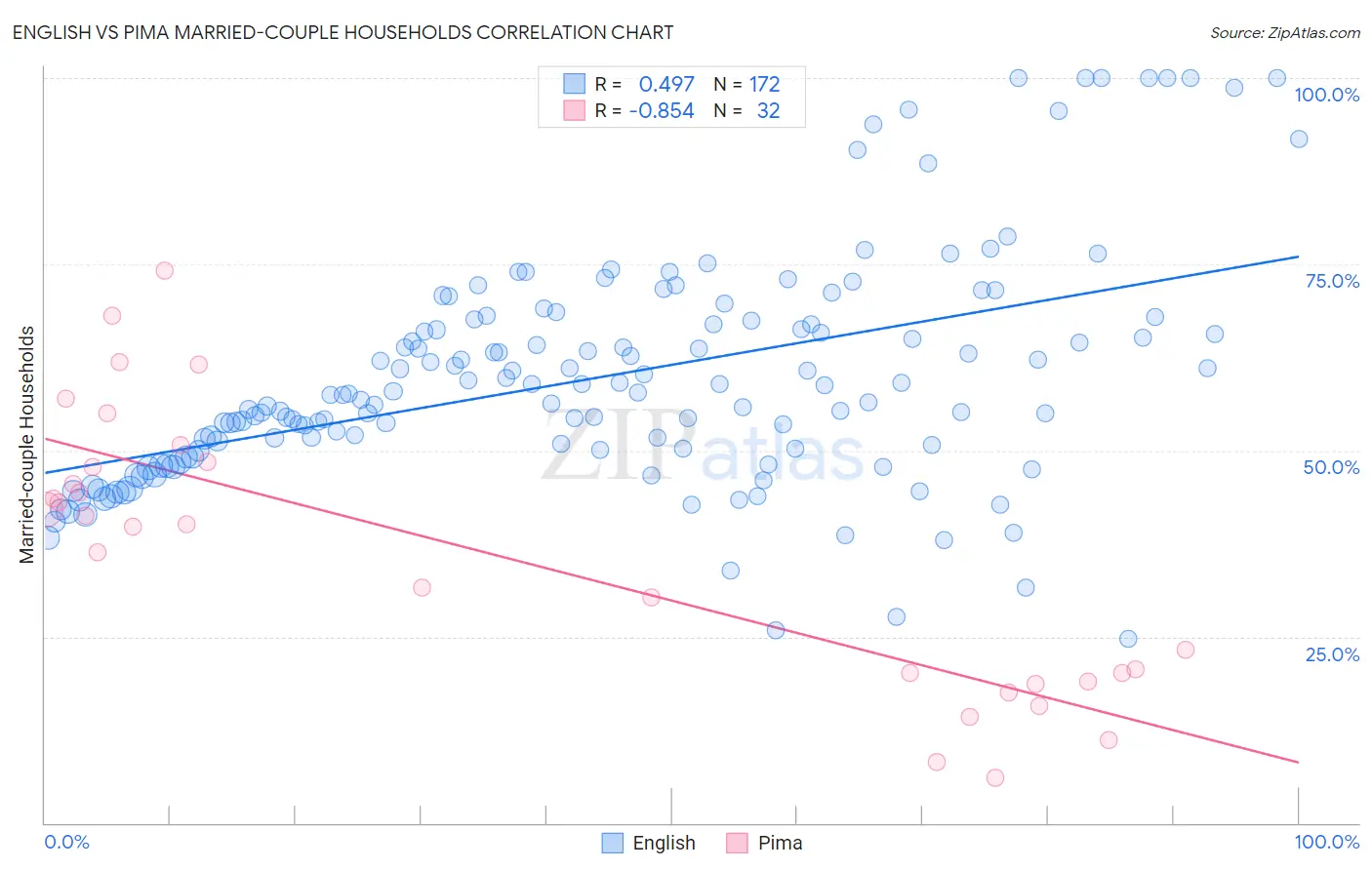The height and width of the screenshot is (870, 1372).
Task: Open the ZipAtlas.com source link
Action: (1284, 33)
